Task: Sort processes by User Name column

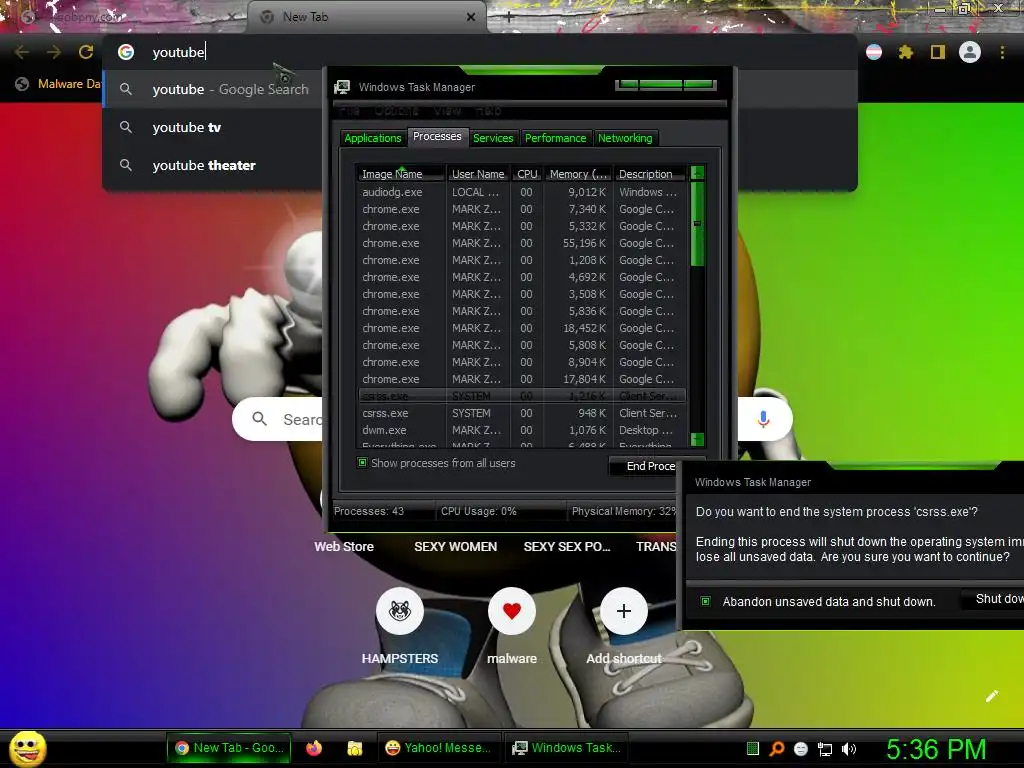Action: pyautogui.click(x=478, y=174)
